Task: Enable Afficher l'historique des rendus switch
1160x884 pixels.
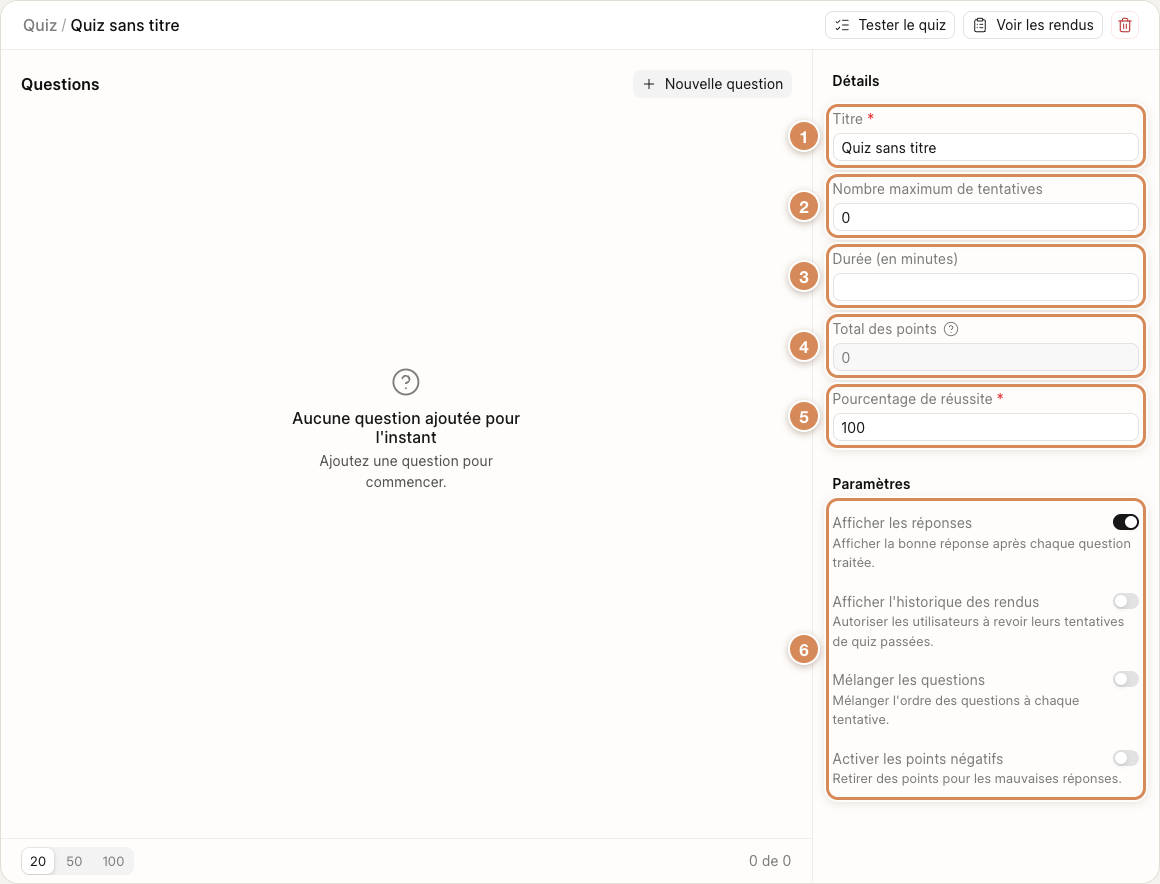Action: (1125, 601)
